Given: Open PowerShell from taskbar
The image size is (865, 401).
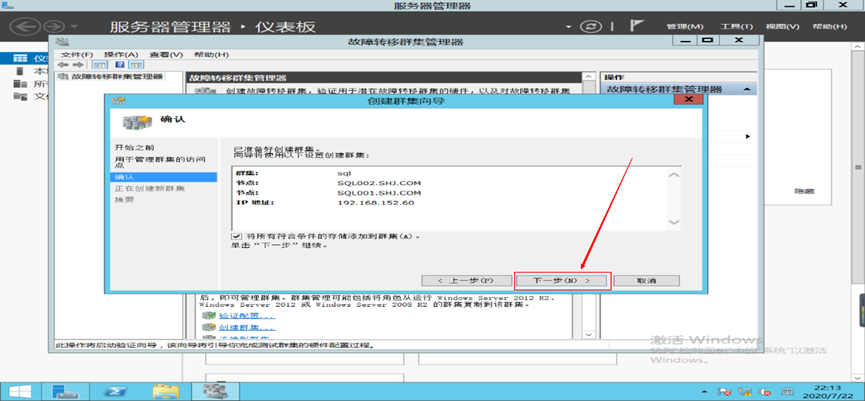Looking at the screenshot, I should pos(116,391).
